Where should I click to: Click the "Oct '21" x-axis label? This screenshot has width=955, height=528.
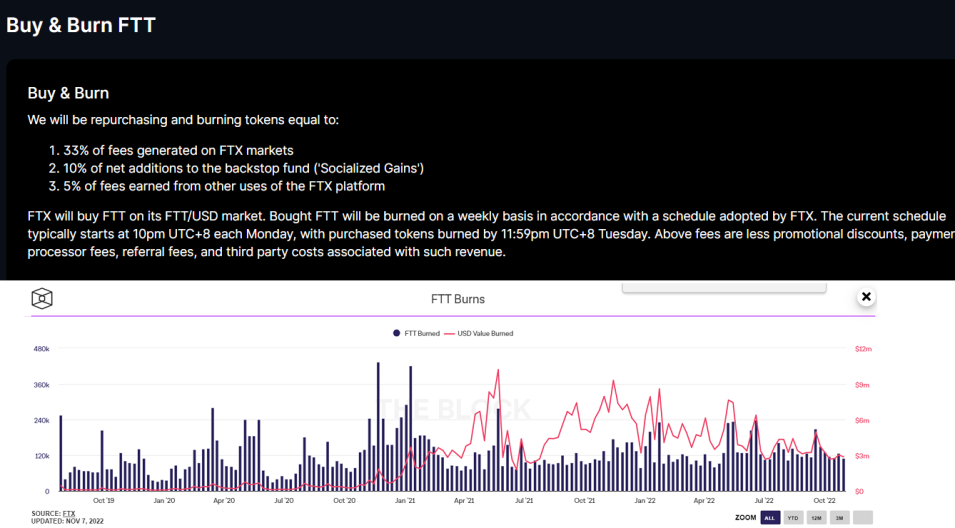click(x=584, y=501)
